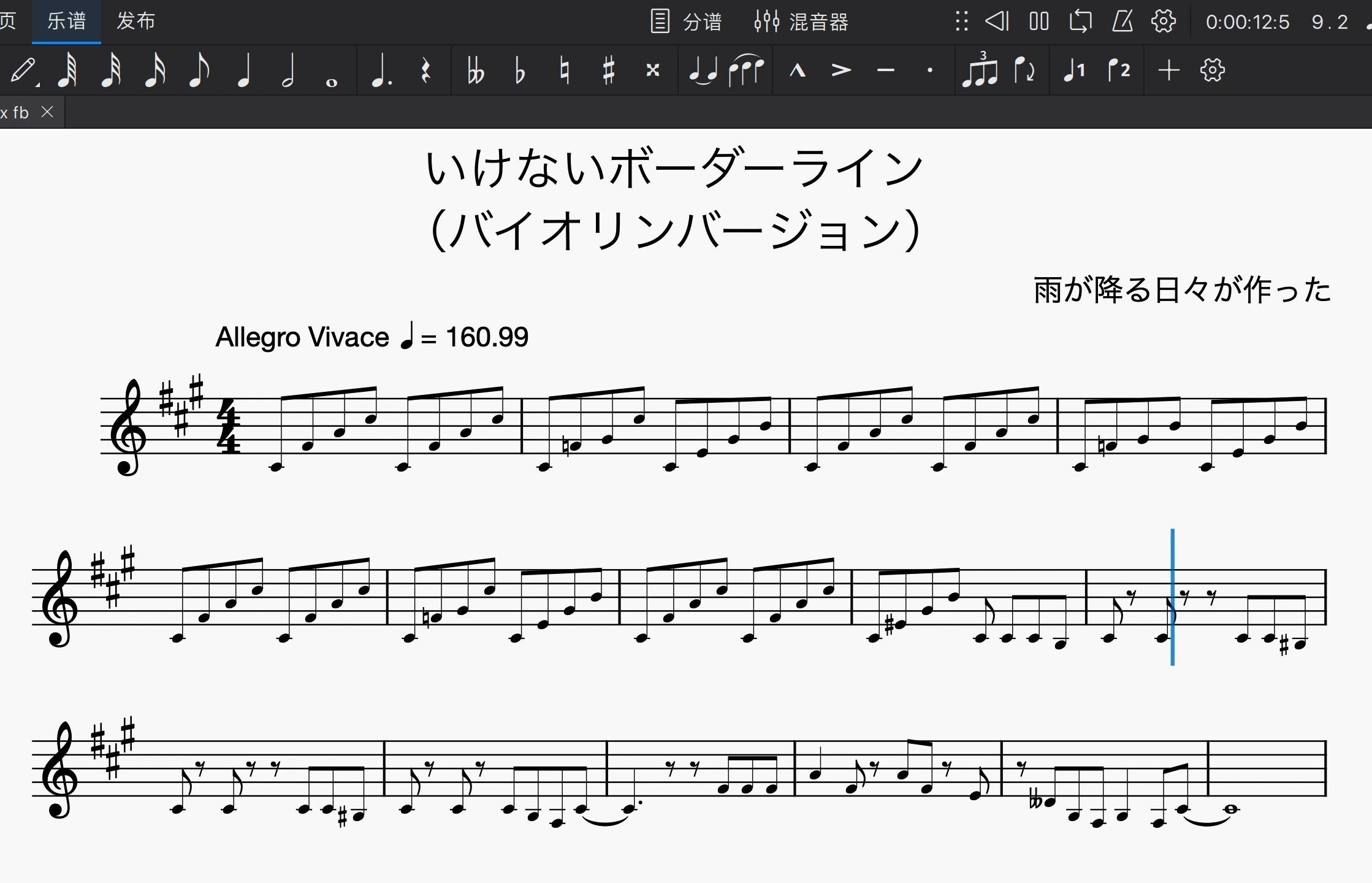The image size is (1372, 883).
Task: Expand the score layout options
Action: click(1213, 69)
